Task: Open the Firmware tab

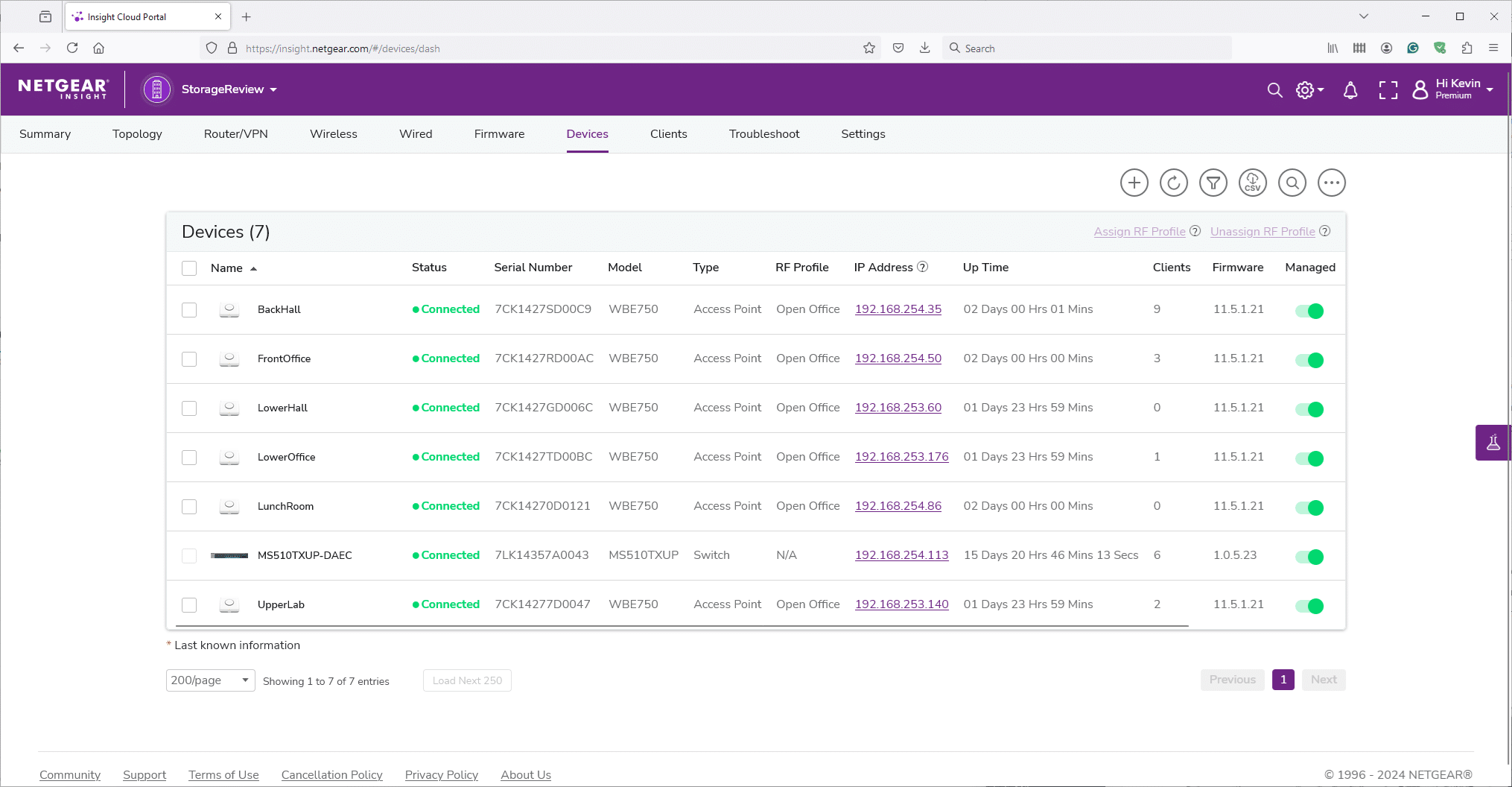Action: pyautogui.click(x=499, y=134)
